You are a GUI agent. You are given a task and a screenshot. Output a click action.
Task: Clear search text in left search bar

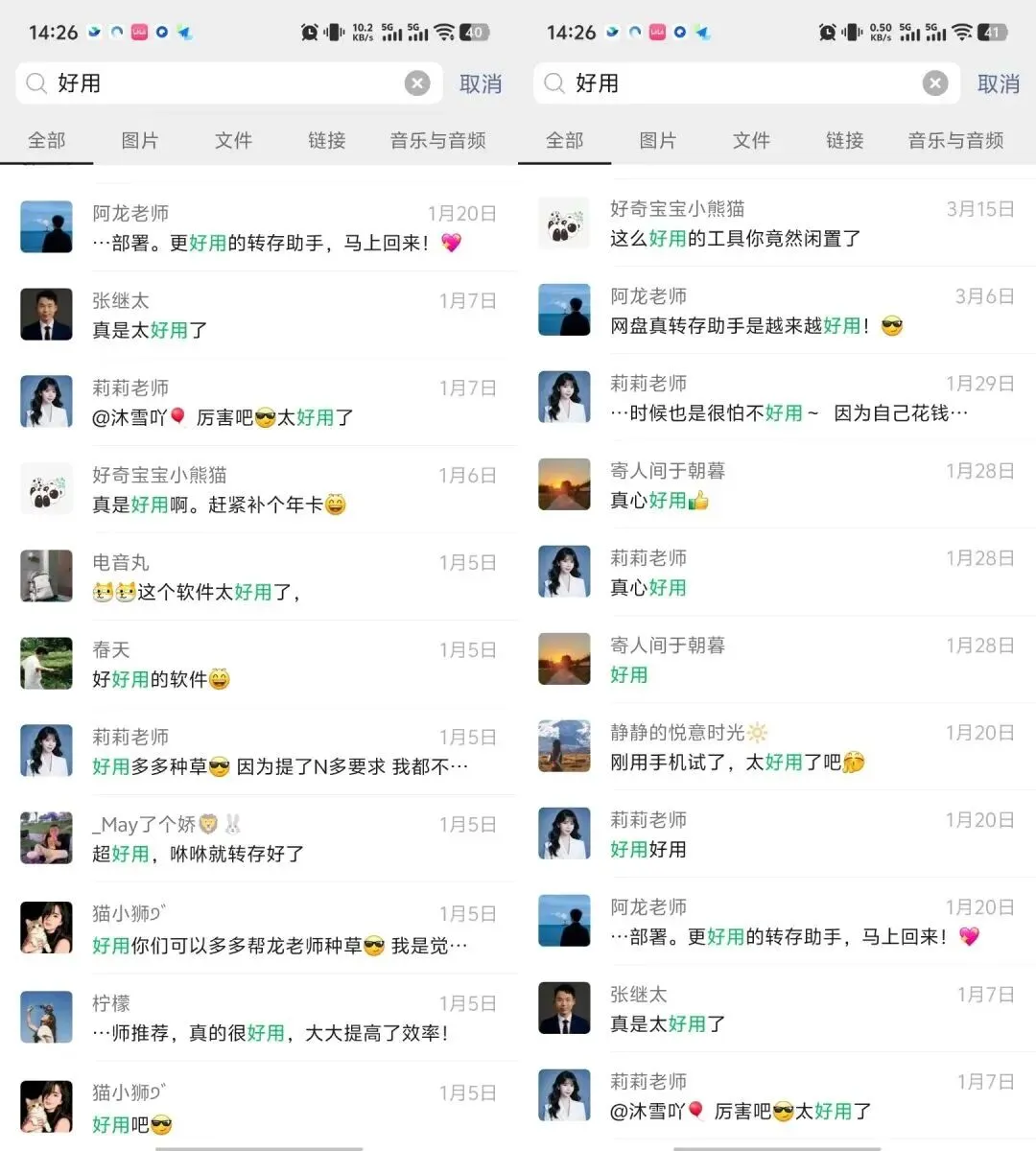click(417, 83)
